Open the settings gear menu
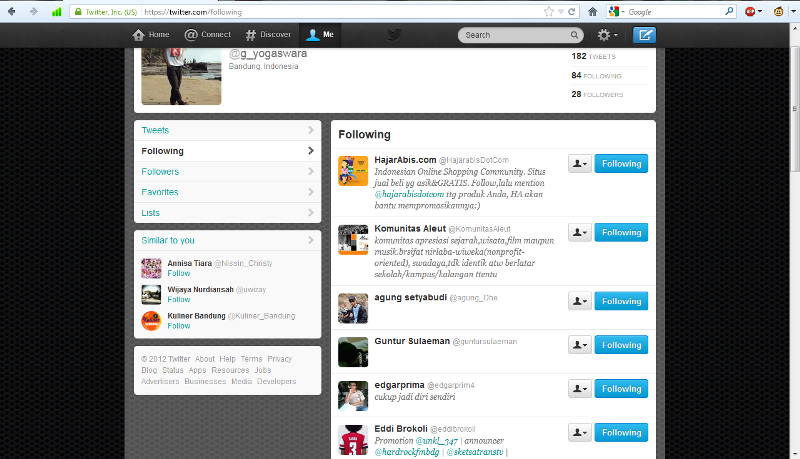Viewport: 800px width, 459px height. (607, 35)
